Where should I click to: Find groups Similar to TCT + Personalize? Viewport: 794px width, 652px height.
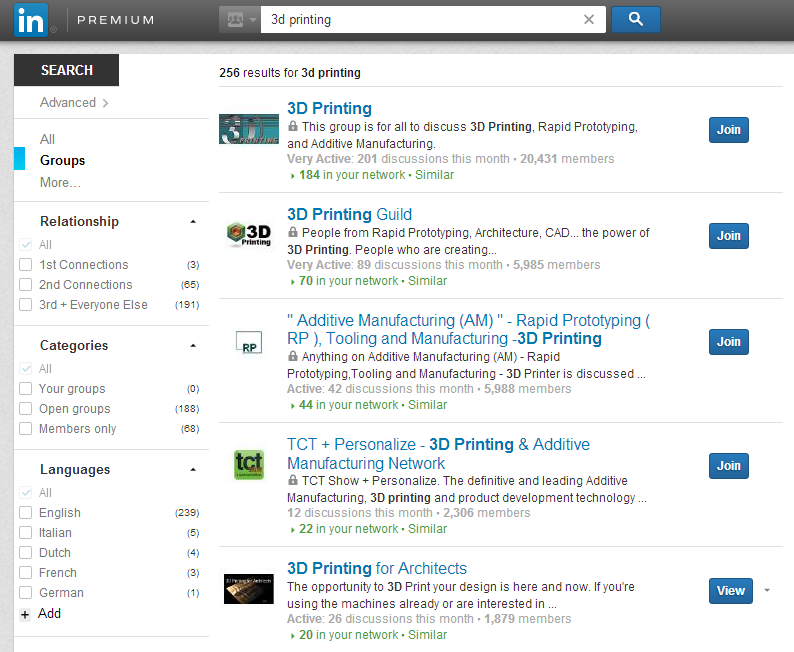click(x=427, y=529)
